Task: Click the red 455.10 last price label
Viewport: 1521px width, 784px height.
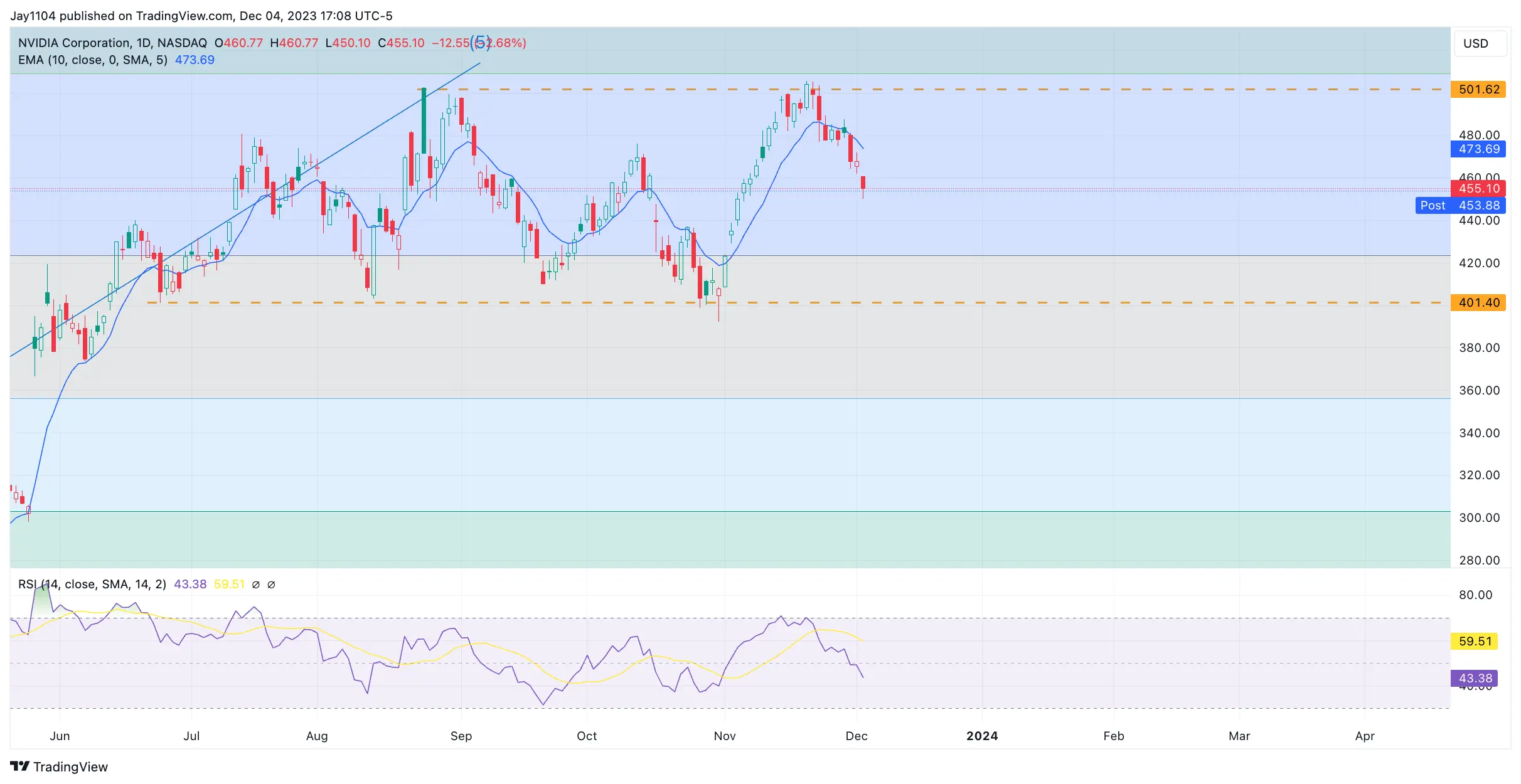Action: 1478,188
